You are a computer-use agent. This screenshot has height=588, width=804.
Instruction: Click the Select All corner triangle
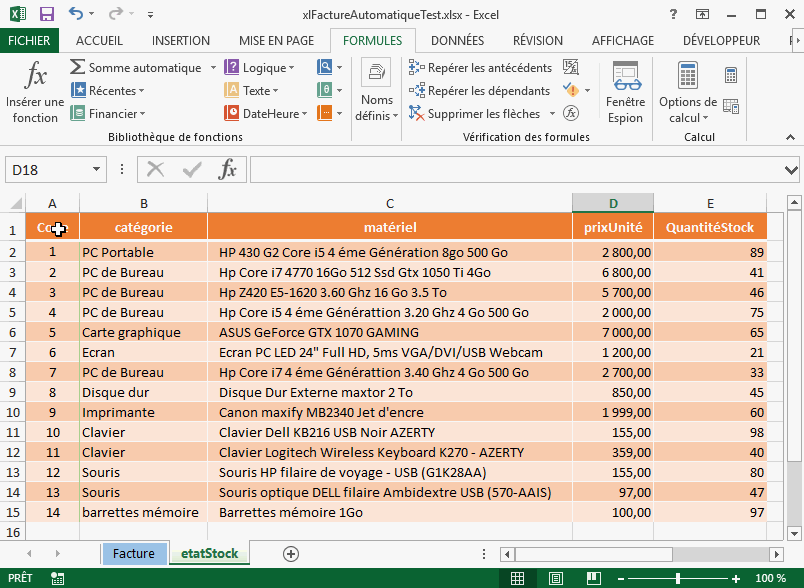[x=16, y=203]
